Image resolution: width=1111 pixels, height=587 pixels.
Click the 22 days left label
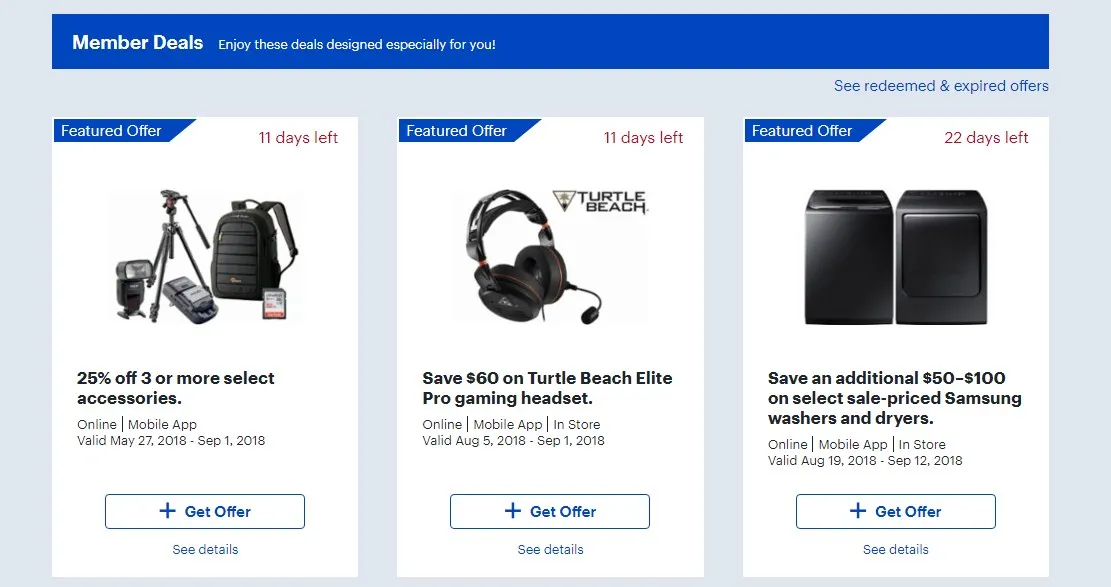[x=987, y=138]
